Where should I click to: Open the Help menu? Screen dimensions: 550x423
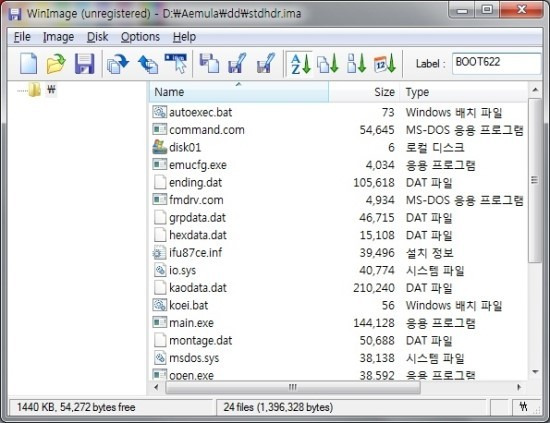(x=184, y=37)
